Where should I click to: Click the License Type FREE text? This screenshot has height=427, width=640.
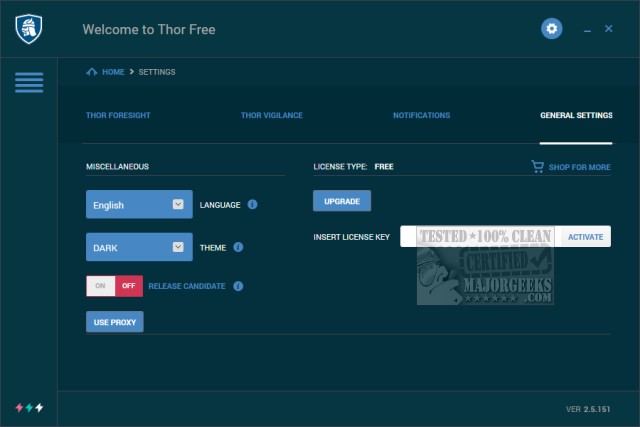pos(353,167)
